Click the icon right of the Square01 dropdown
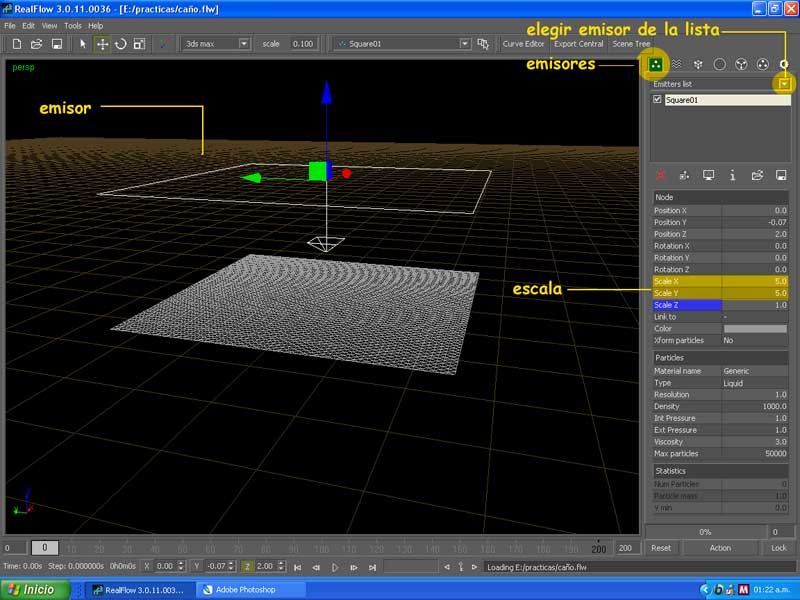The width and height of the screenshot is (800, 600). pyautogui.click(x=483, y=44)
